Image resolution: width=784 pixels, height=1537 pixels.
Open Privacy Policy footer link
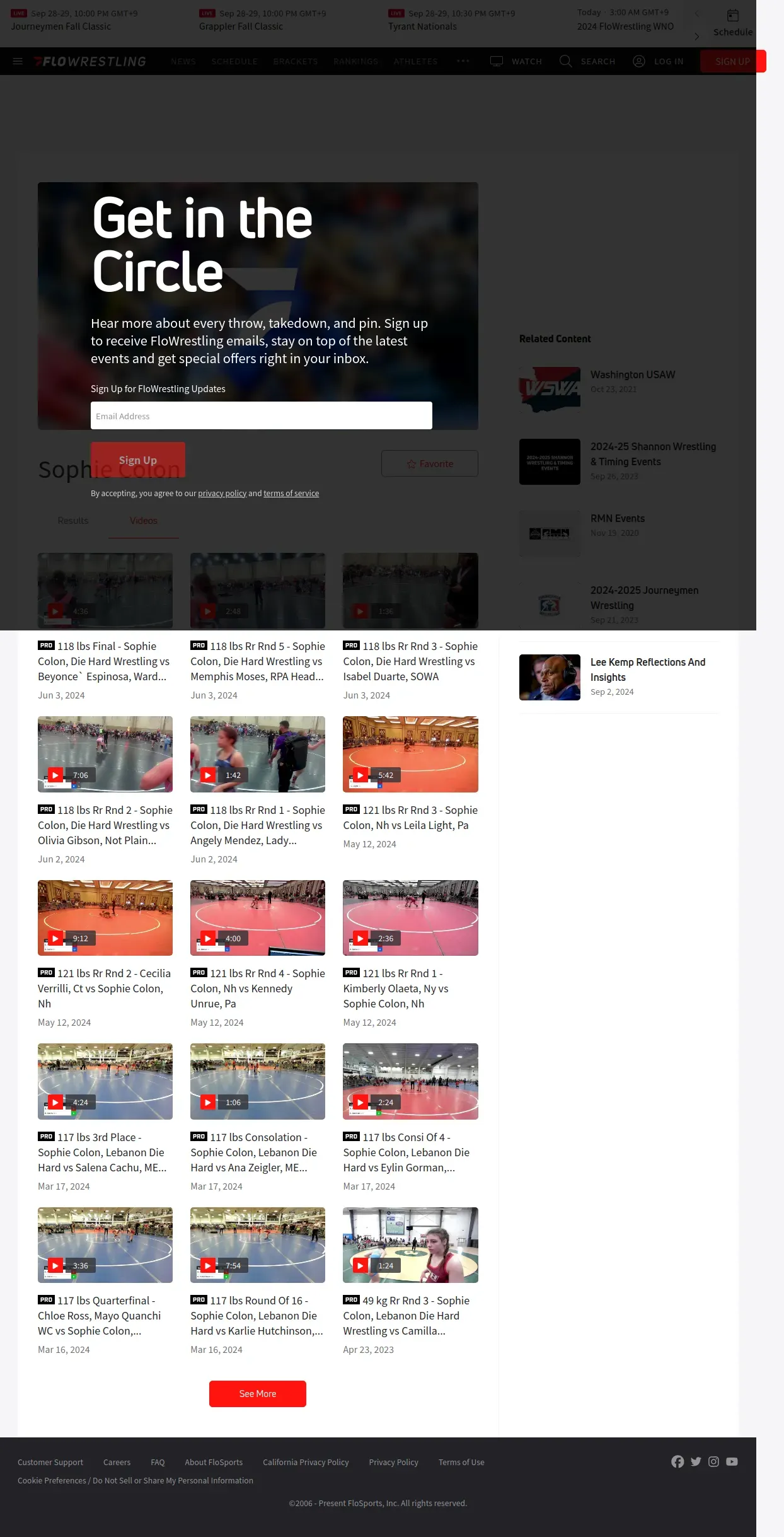tap(393, 1462)
